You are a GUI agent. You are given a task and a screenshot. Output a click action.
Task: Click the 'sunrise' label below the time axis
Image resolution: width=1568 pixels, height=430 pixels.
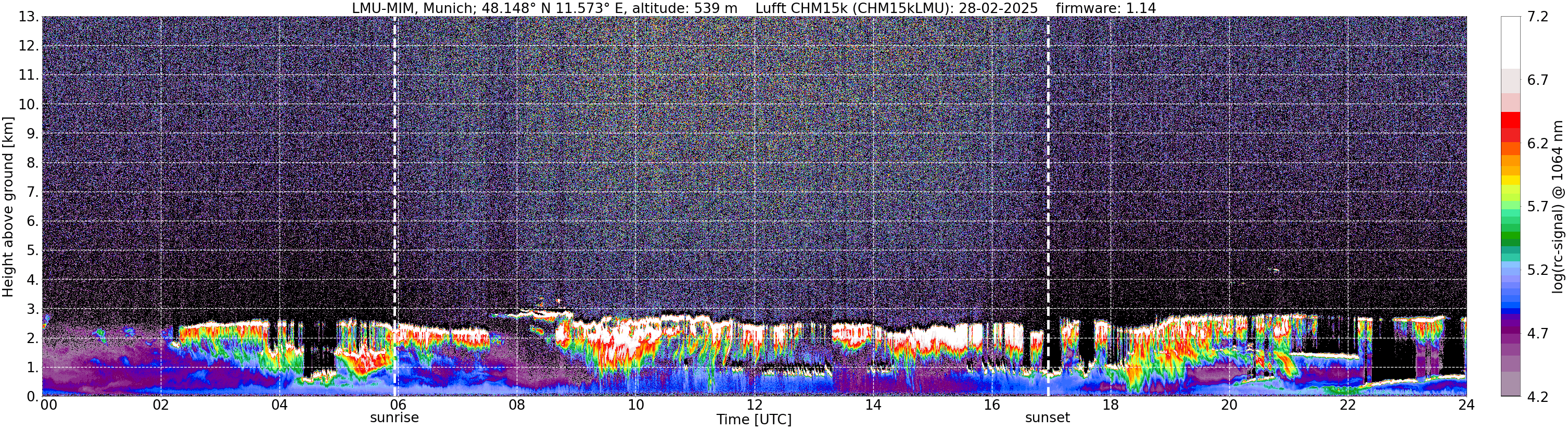point(394,418)
